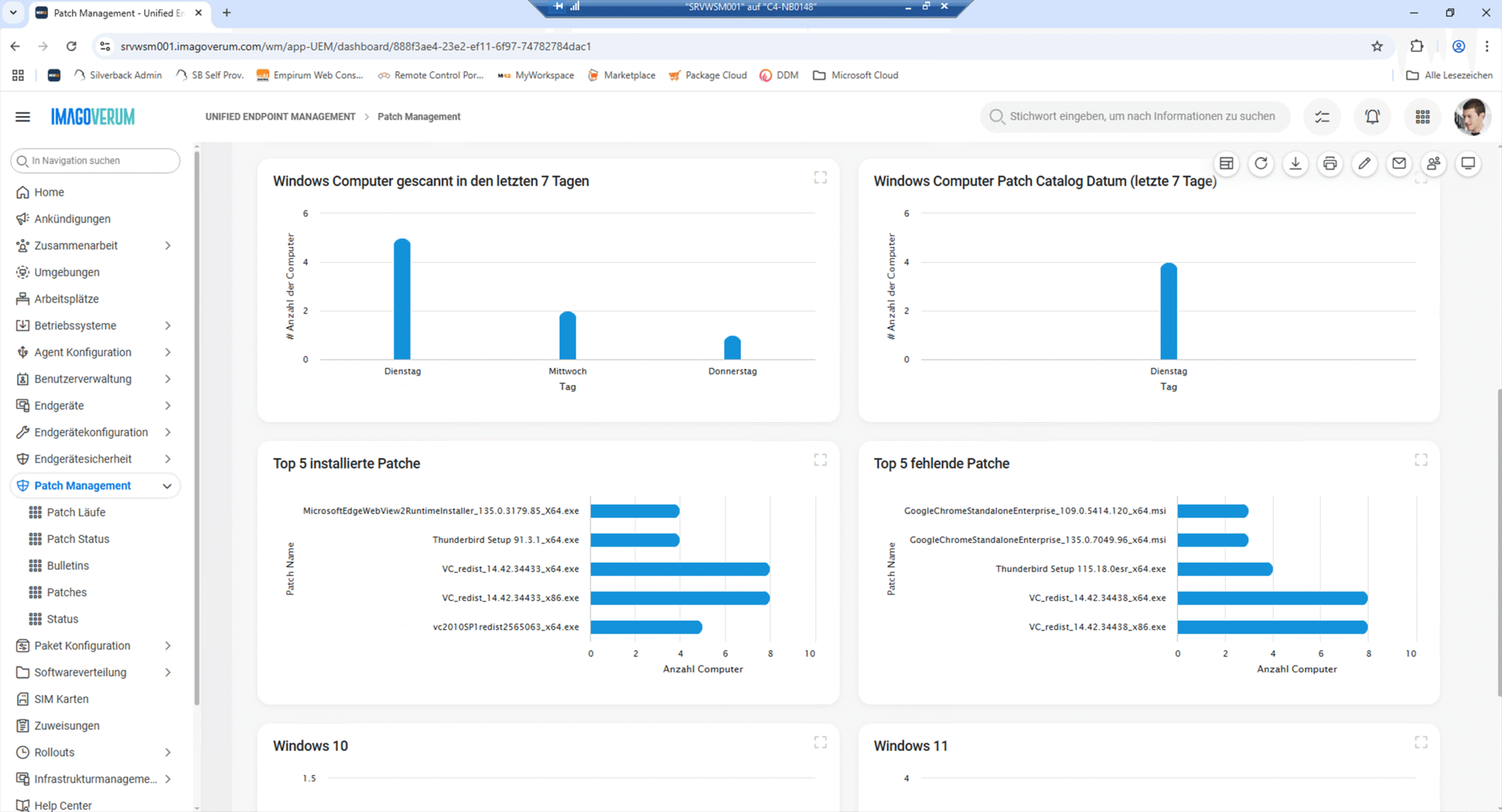
Task: Expand Endgerätesicherheit submenu
Action: click(167, 459)
